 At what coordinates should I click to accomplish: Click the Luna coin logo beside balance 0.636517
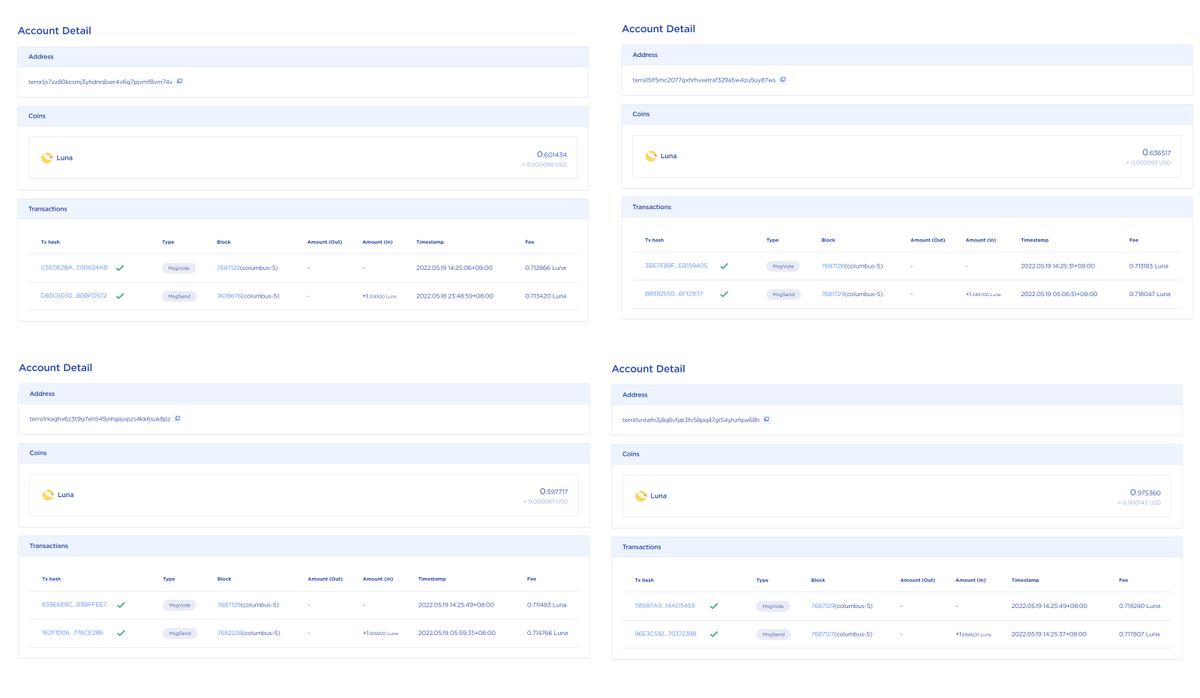click(651, 156)
